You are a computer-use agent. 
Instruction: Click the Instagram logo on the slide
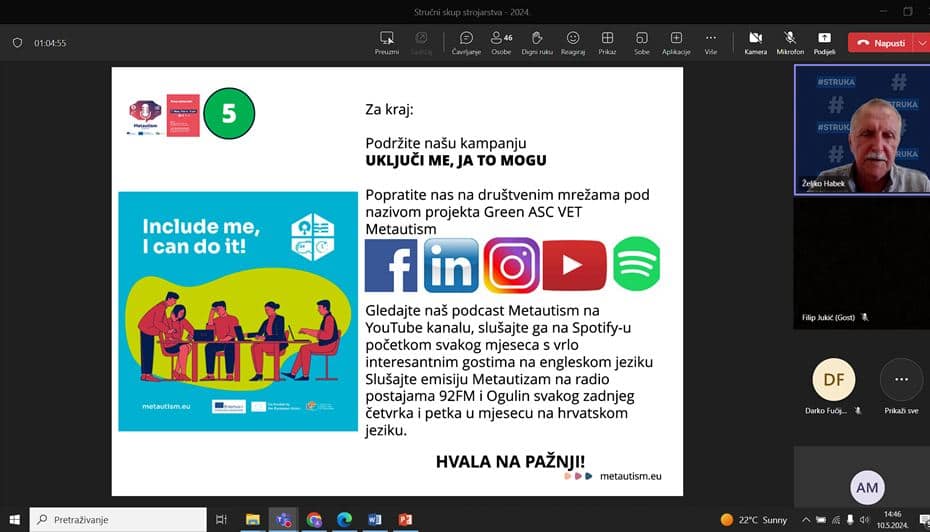coord(511,265)
